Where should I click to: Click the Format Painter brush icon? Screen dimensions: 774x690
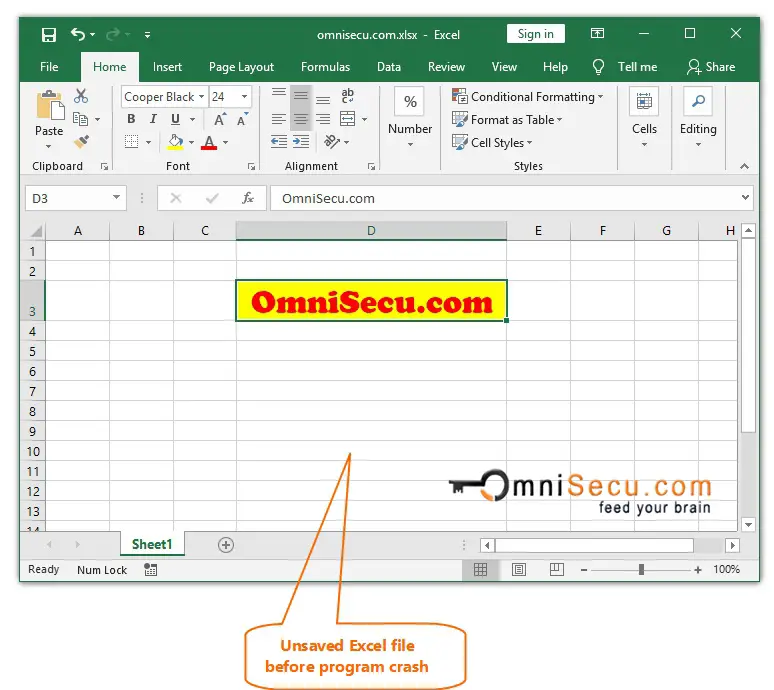coord(81,142)
